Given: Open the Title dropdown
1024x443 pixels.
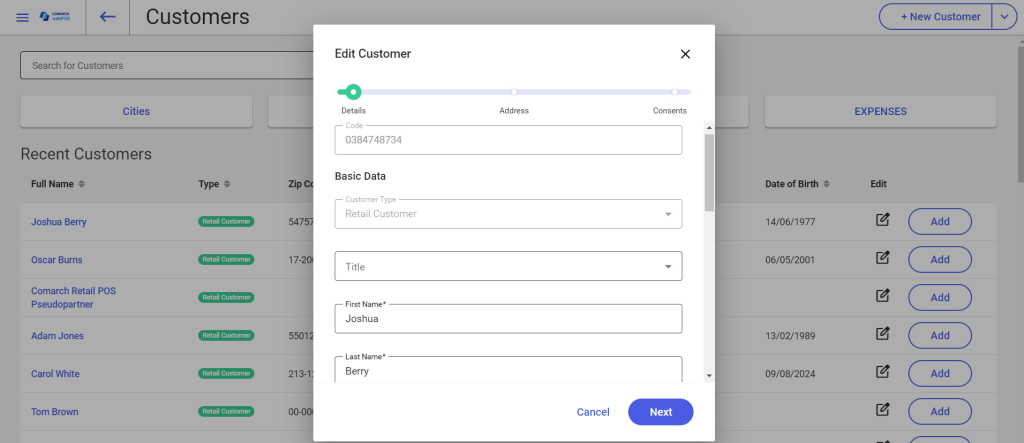Looking at the screenshot, I should tap(508, 267).
